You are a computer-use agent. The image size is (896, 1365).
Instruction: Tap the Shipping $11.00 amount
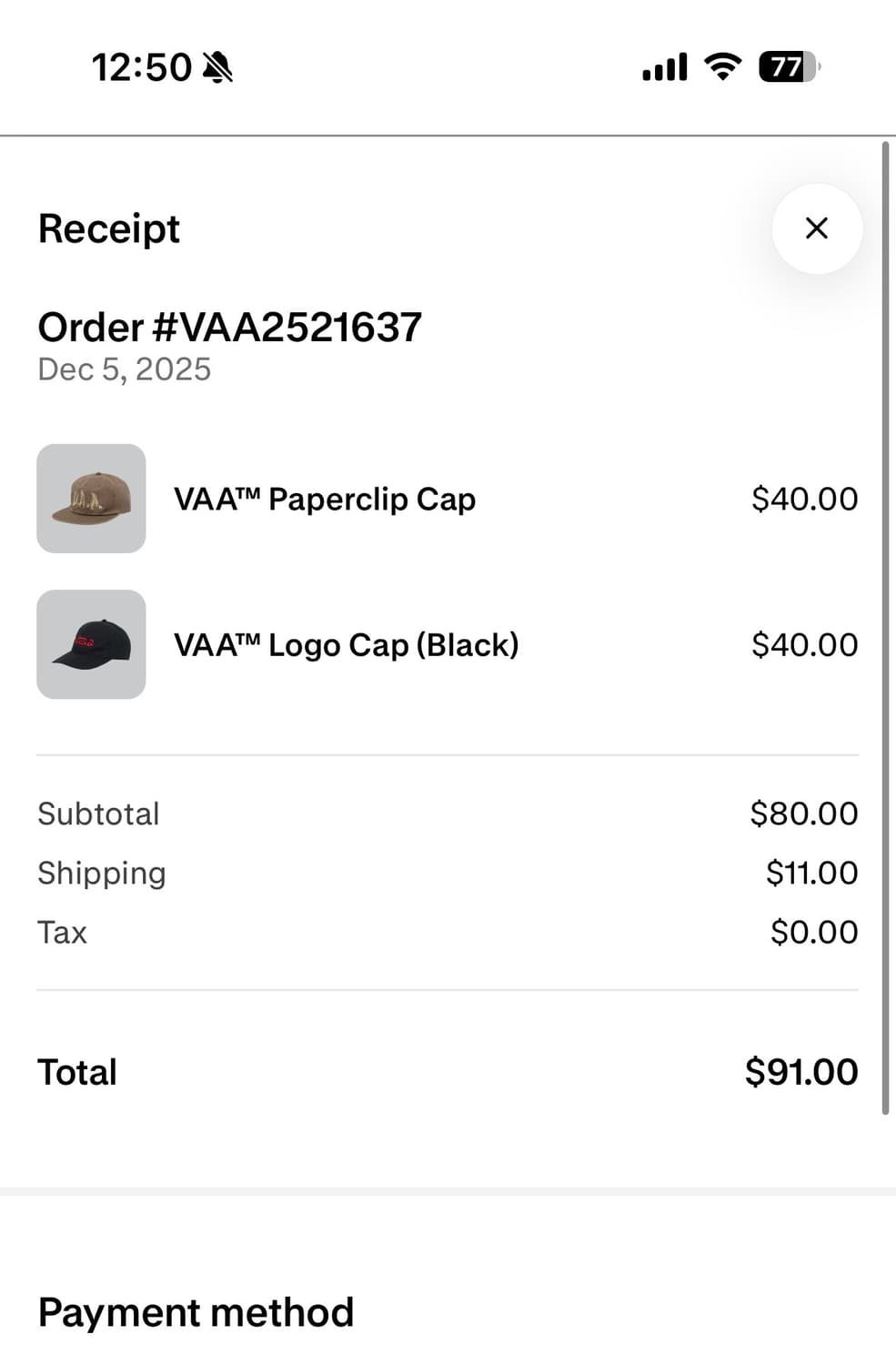811,873
